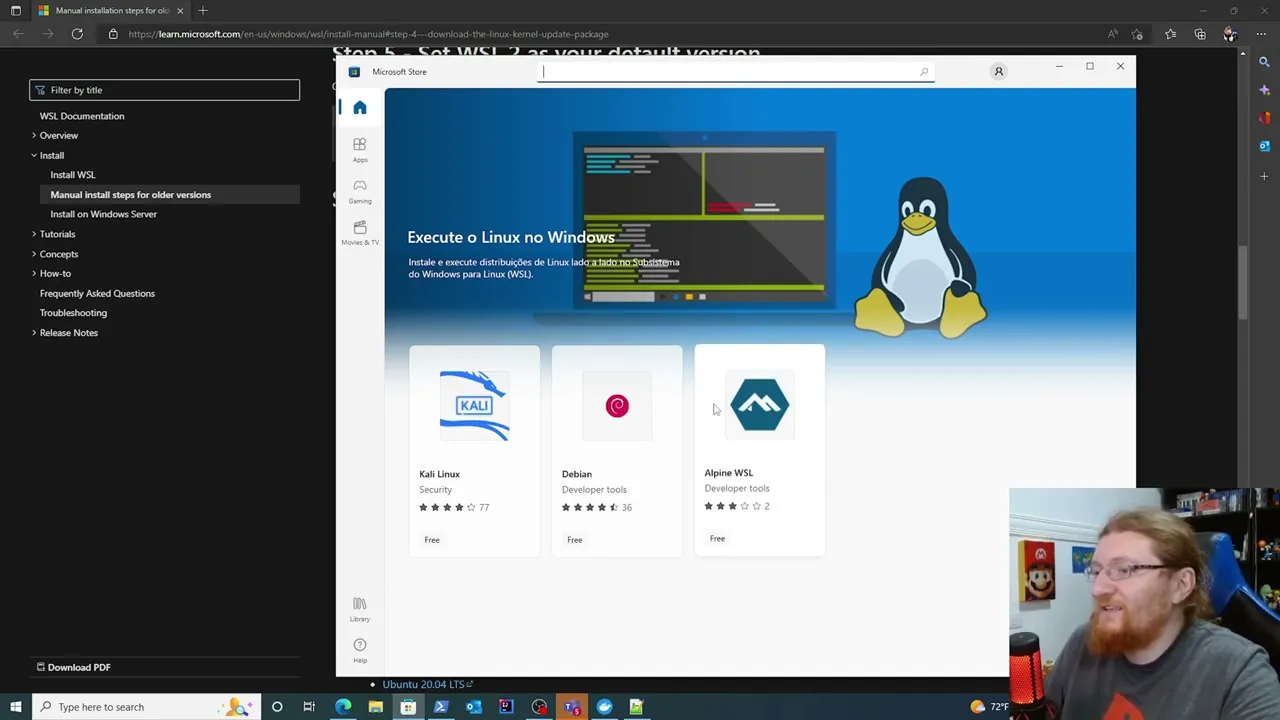Click the Windows Start button
Viewport: 1280px width, 720px height.
click(15, 707)
